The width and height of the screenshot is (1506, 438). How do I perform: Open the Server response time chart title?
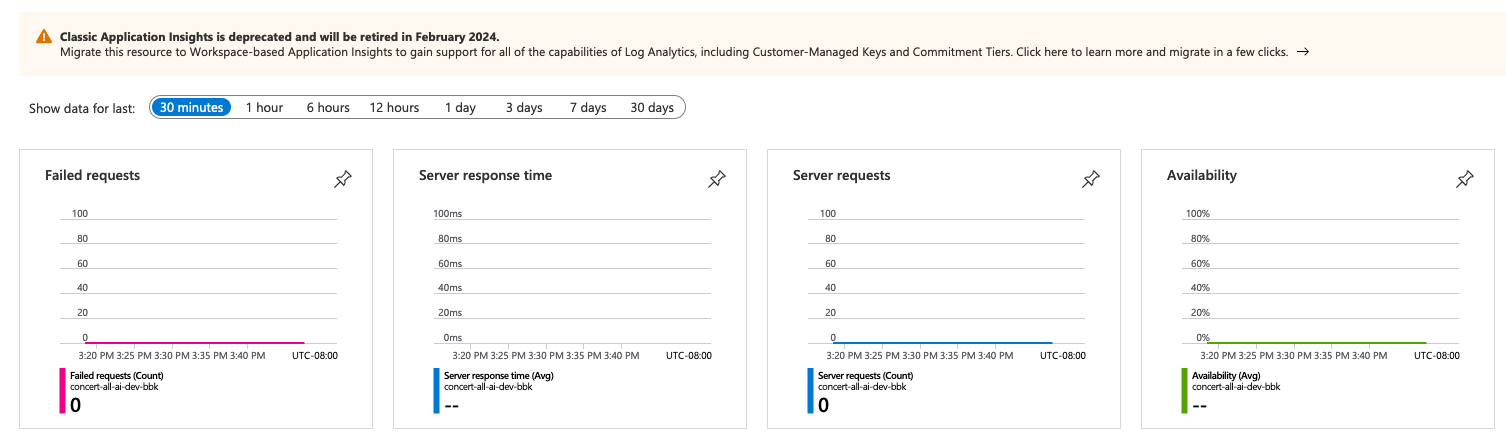pos(485,175)
